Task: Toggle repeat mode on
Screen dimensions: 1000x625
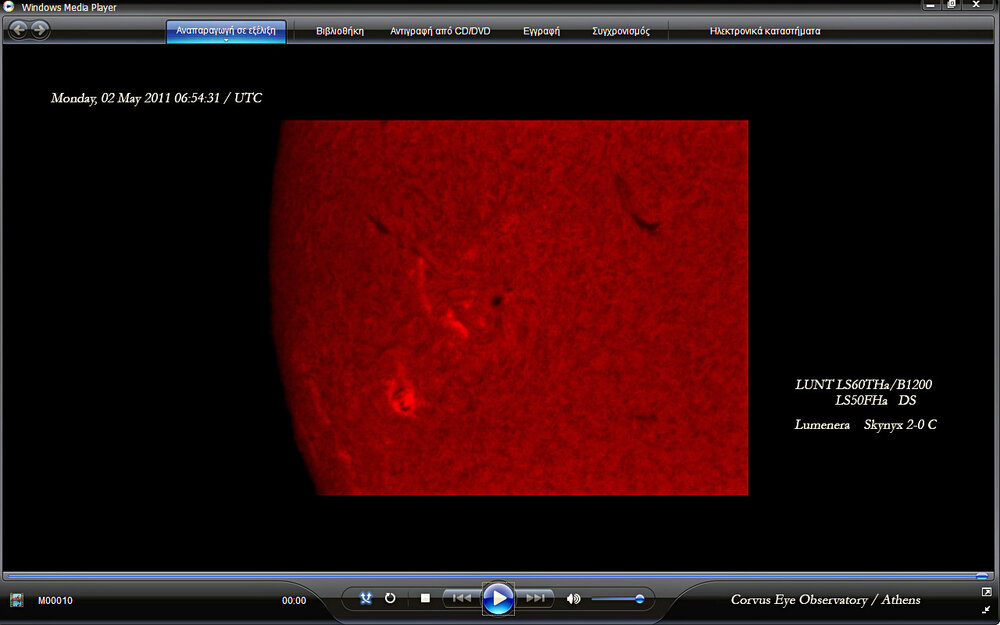Action: pyautogui.click(x=390, y=599)
